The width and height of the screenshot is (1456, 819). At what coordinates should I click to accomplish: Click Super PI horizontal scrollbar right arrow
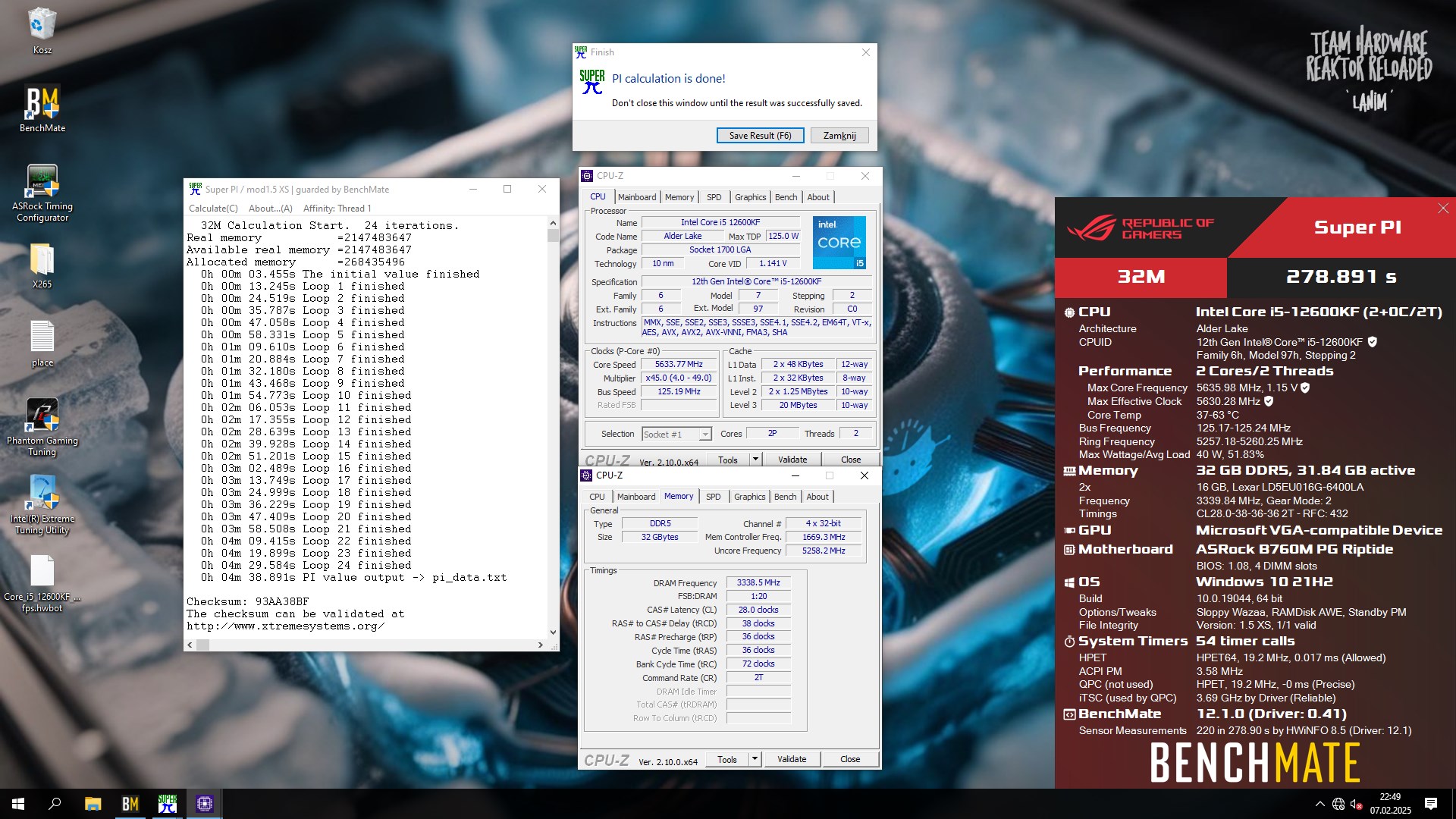(x=541, y=645)
